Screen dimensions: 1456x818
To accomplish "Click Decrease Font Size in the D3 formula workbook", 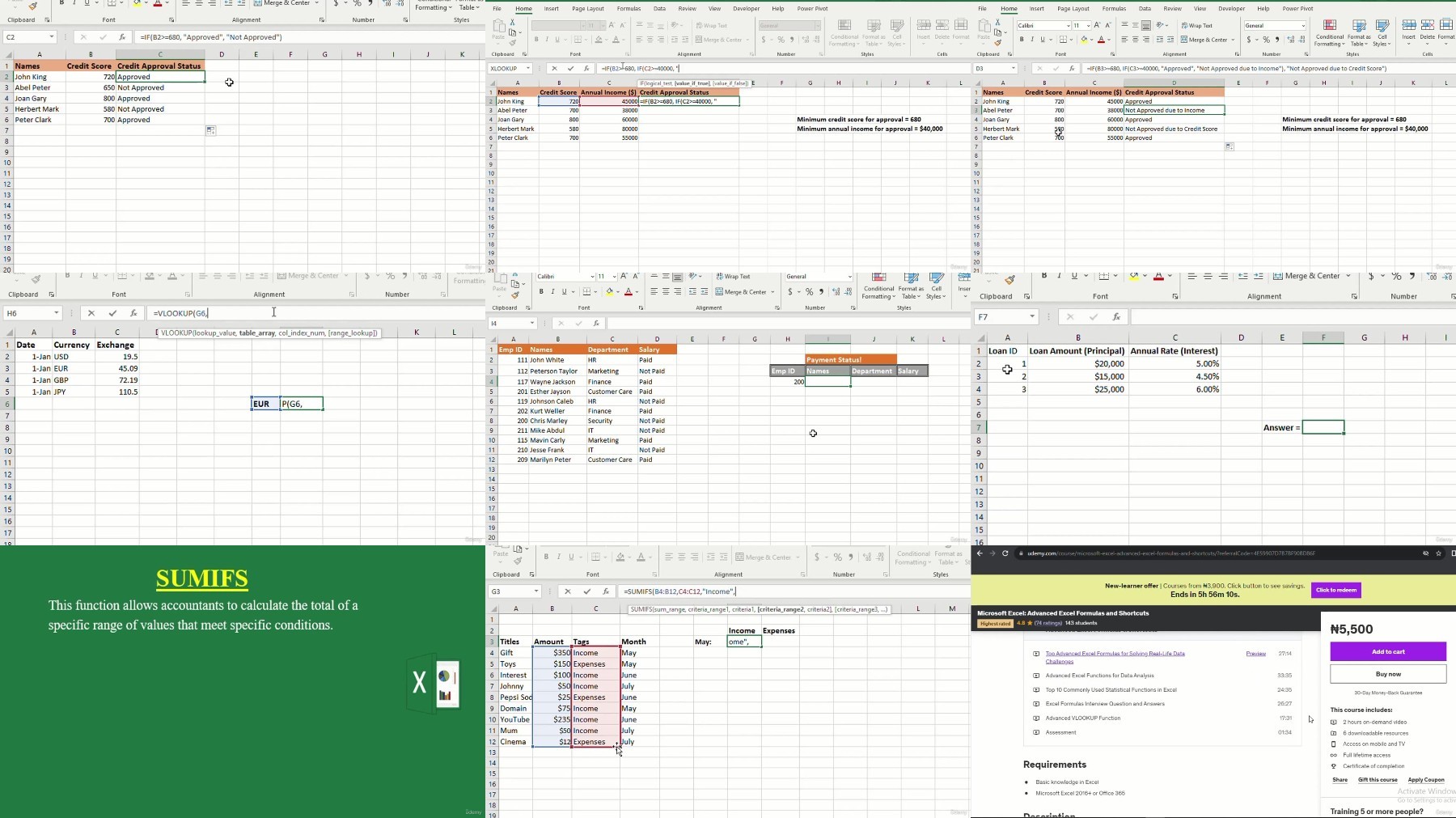I will [1108, 26].
